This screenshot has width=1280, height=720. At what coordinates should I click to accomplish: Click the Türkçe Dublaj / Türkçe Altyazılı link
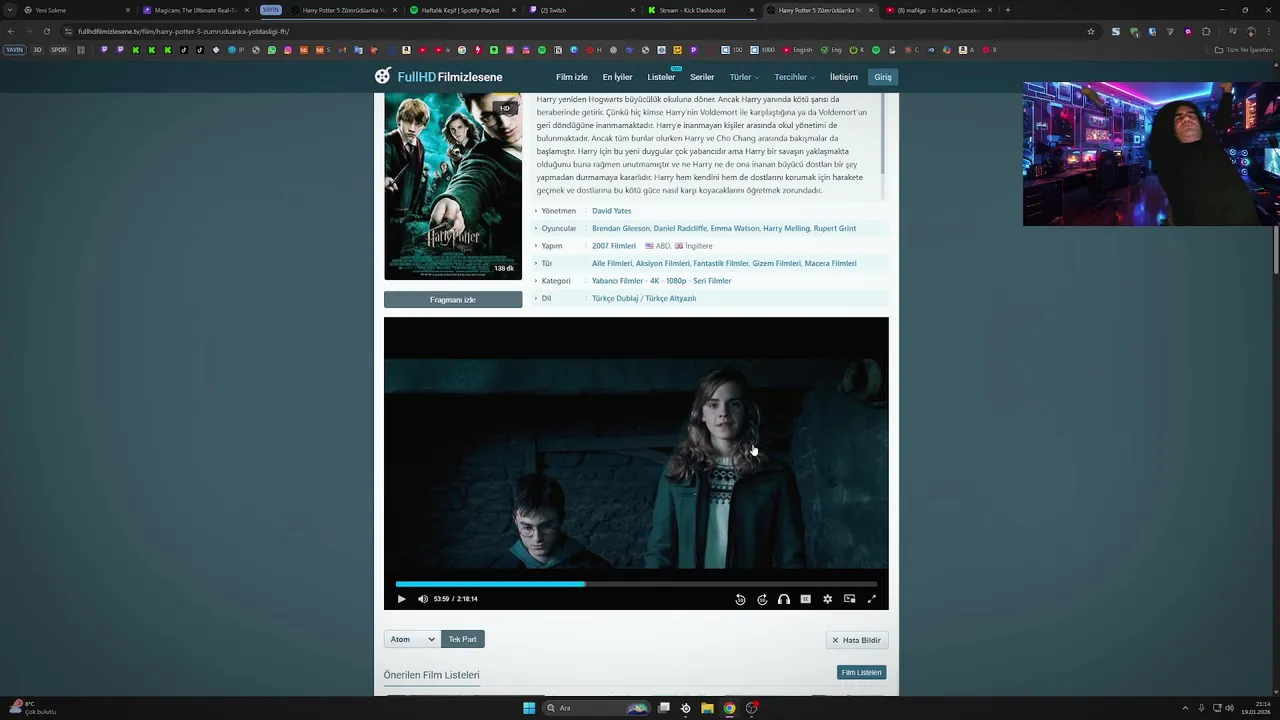[x=644, y=298]
